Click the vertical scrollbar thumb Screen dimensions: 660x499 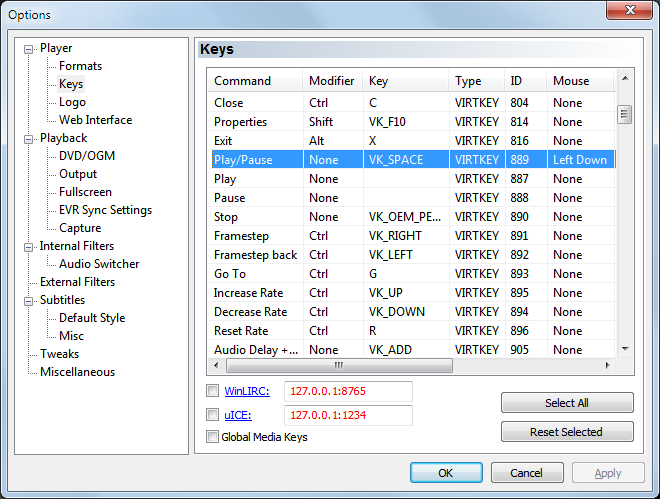click(625, 114)
